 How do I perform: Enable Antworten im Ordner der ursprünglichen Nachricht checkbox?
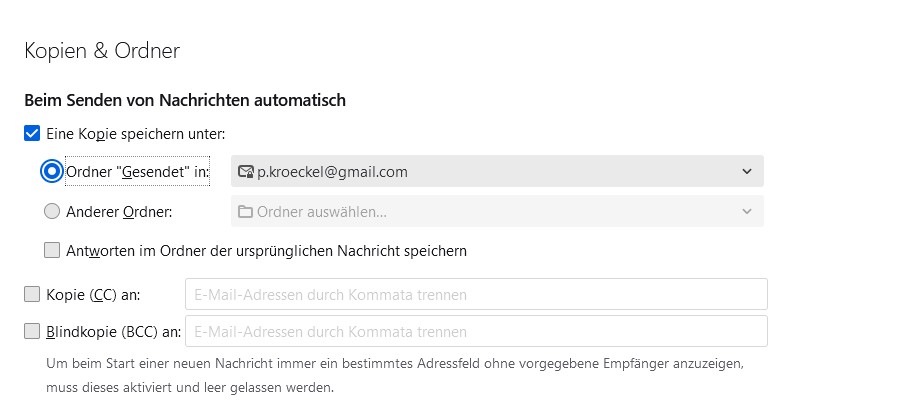click(52, 250)
